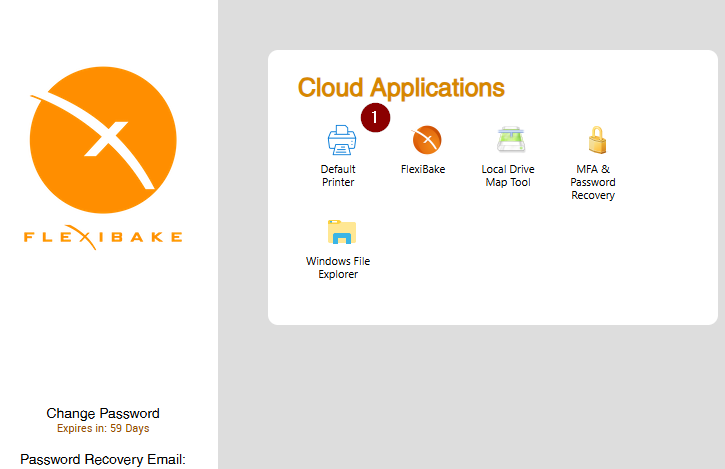Launch the Windows File Explorer folder icon
This screenshot has width=725, height=469.
point(342,232)
